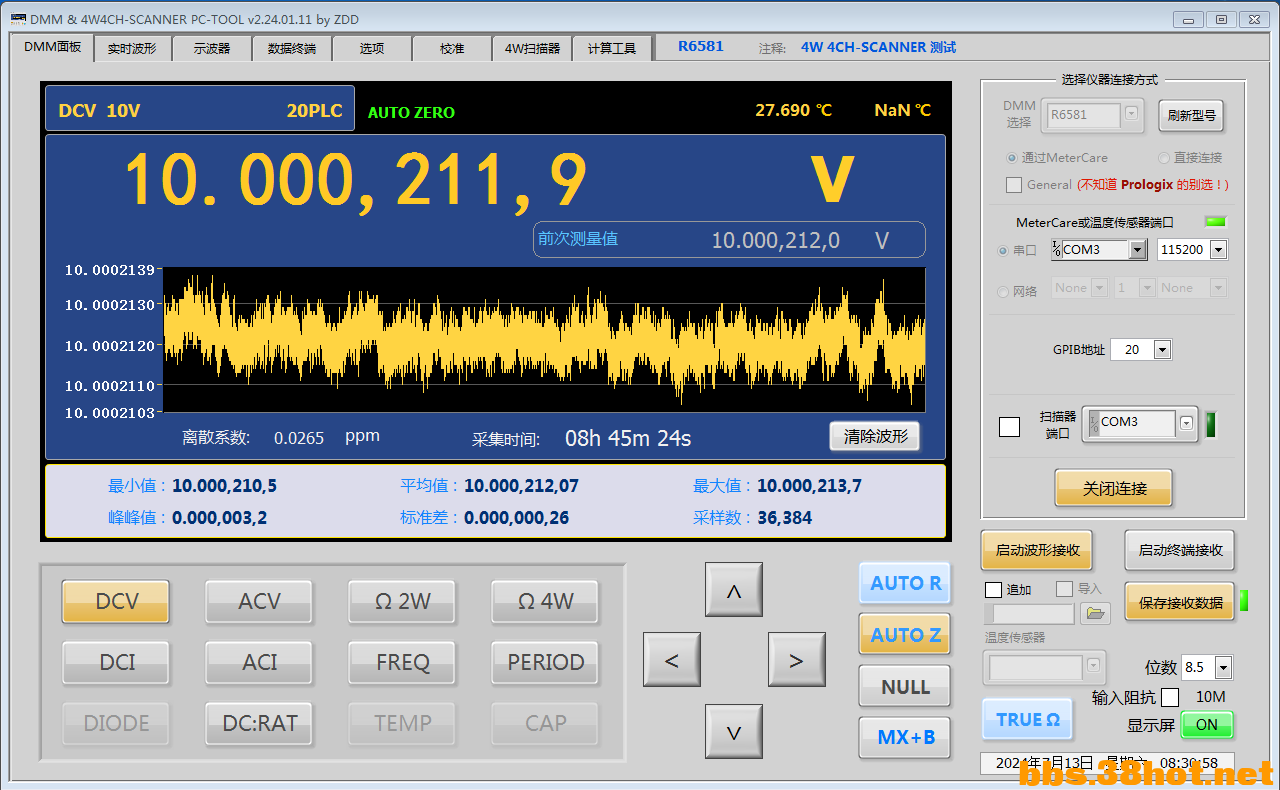The image size is (1280, 790).
Task: Click the application icon in title bar
Action: pos(18,19)
